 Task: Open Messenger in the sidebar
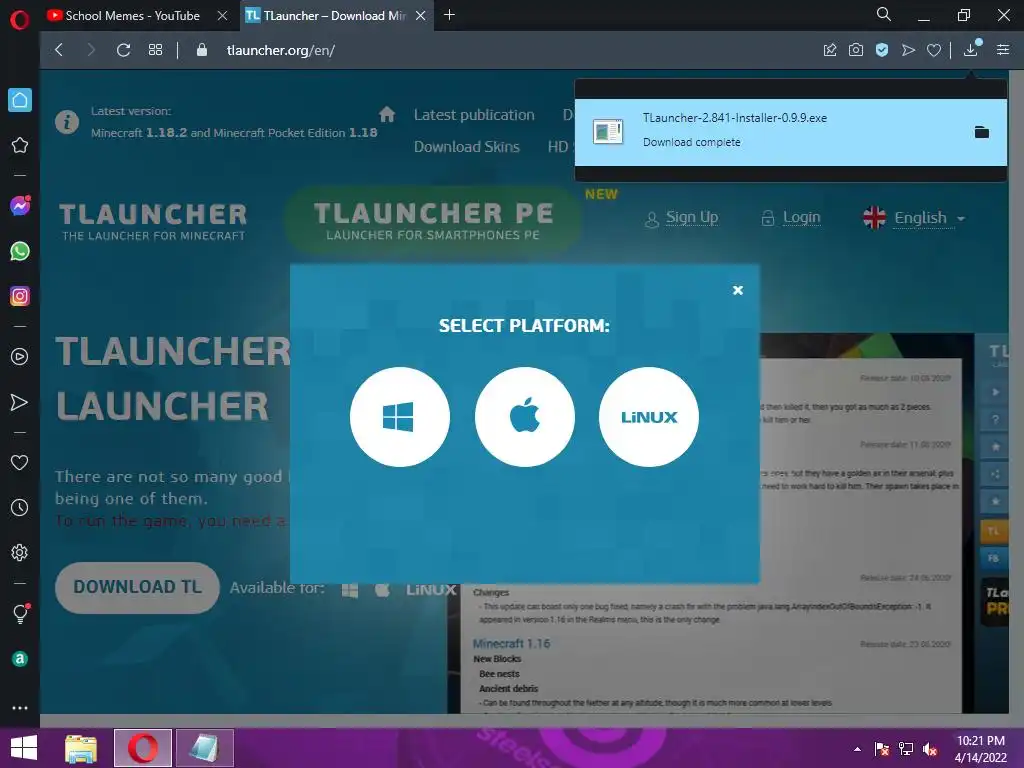tap(20, 206)
